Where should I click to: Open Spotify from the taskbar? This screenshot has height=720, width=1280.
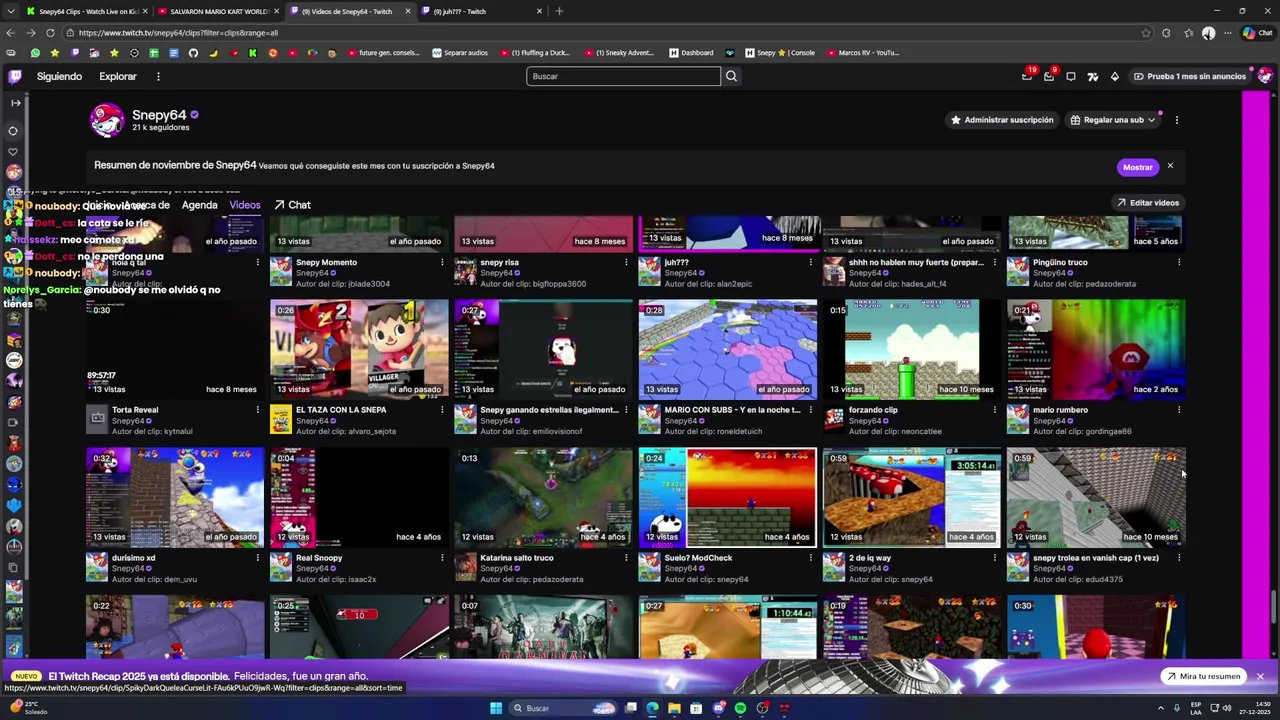click(740, 708)
